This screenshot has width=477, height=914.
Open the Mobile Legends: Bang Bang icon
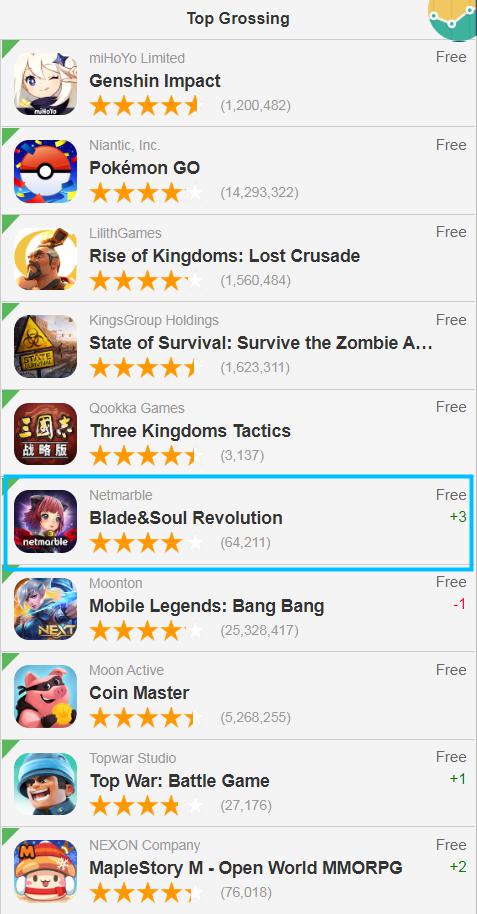[45, 609]
